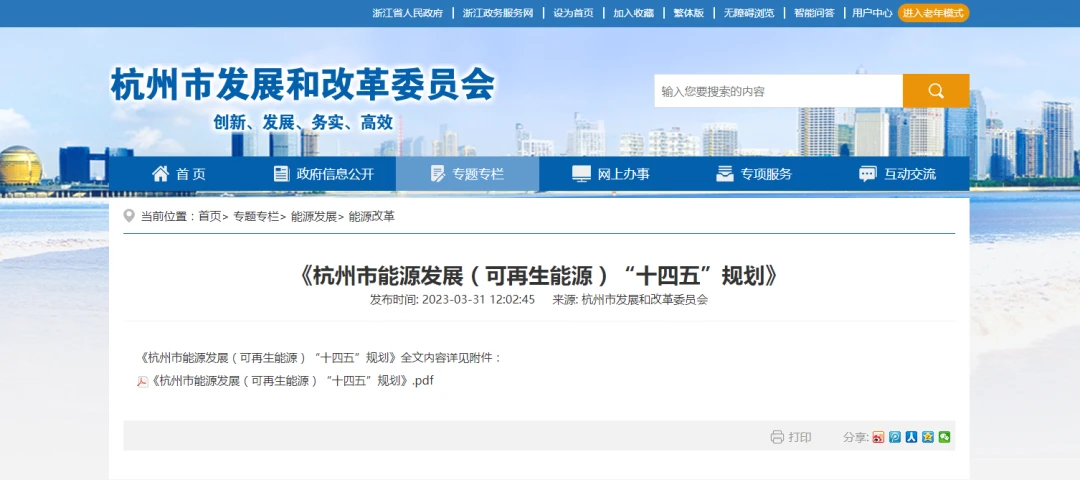Switch to 繁体版 traditional Chinese
This screenshot has width=1080, height=480.
pos(688,13)
